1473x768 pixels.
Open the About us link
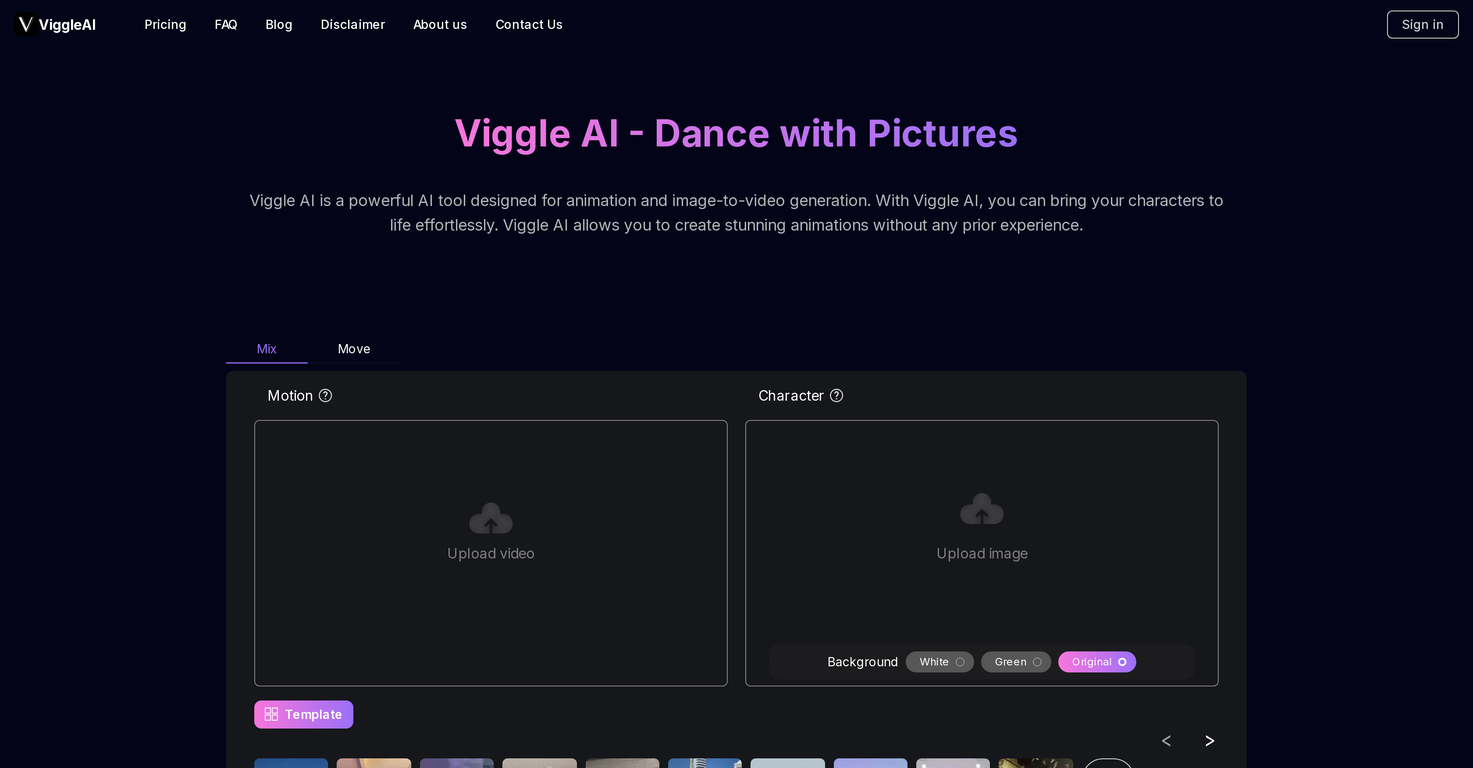click(440, 24)
